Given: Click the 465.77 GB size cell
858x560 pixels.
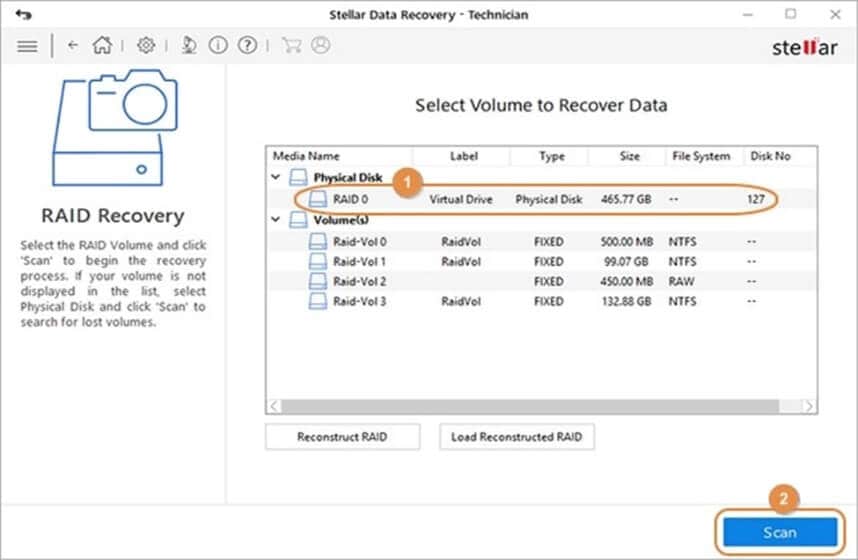Looking at the screenshot, I should pyautogui.click(x=626, y=199).
